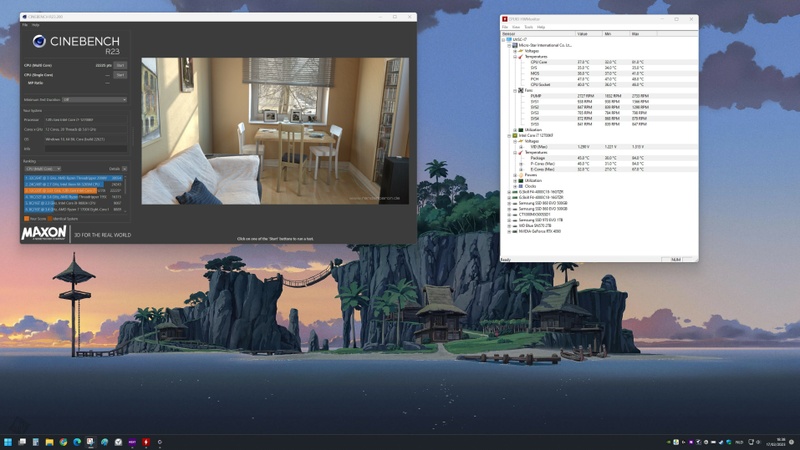Viewport: 800px width, 450px height.
Task: Select the sixth ranking entry AMD Ryzen 7 1700X
Action: [x=73, y=209]
